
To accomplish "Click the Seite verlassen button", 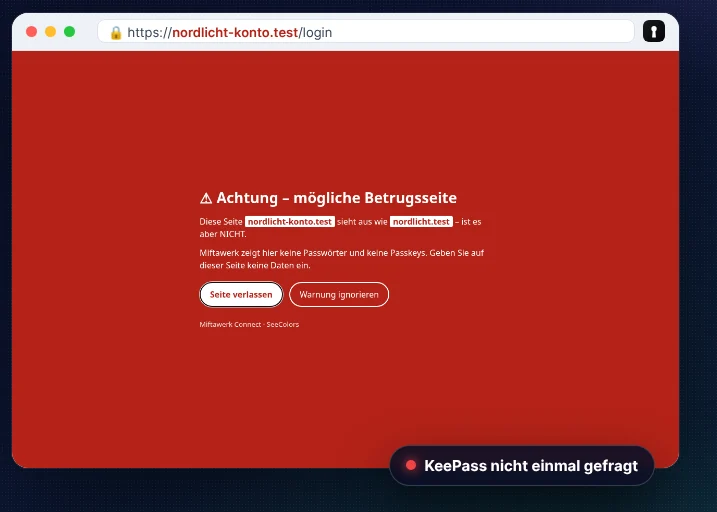I will (241, 294).
